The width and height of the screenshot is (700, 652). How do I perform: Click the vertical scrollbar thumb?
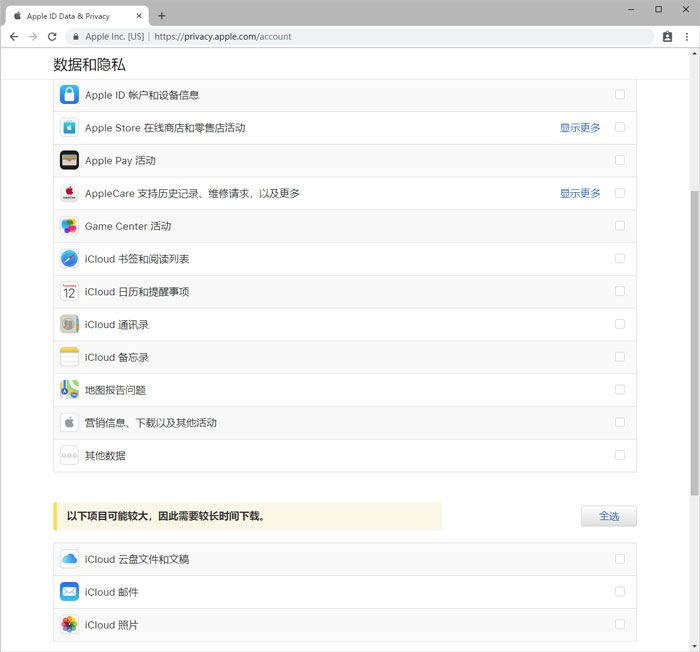tap(694, 343)
